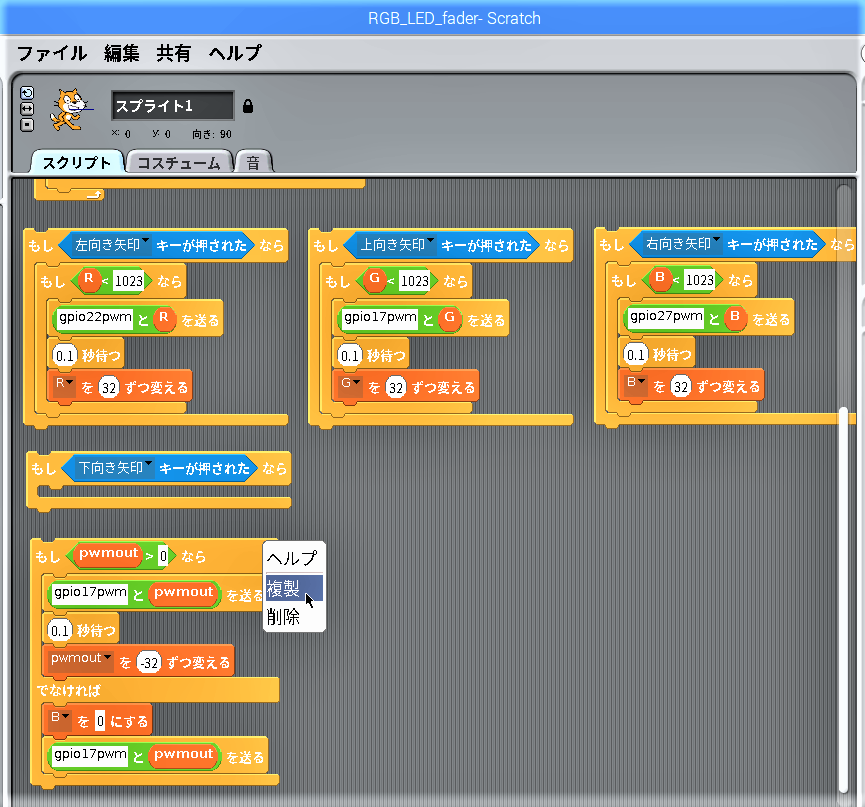This screenshot has width=865, height=807.
Task: Click the G variable in the G < 1023 condition
Action: pyautogui.click(x=374, y=279)
